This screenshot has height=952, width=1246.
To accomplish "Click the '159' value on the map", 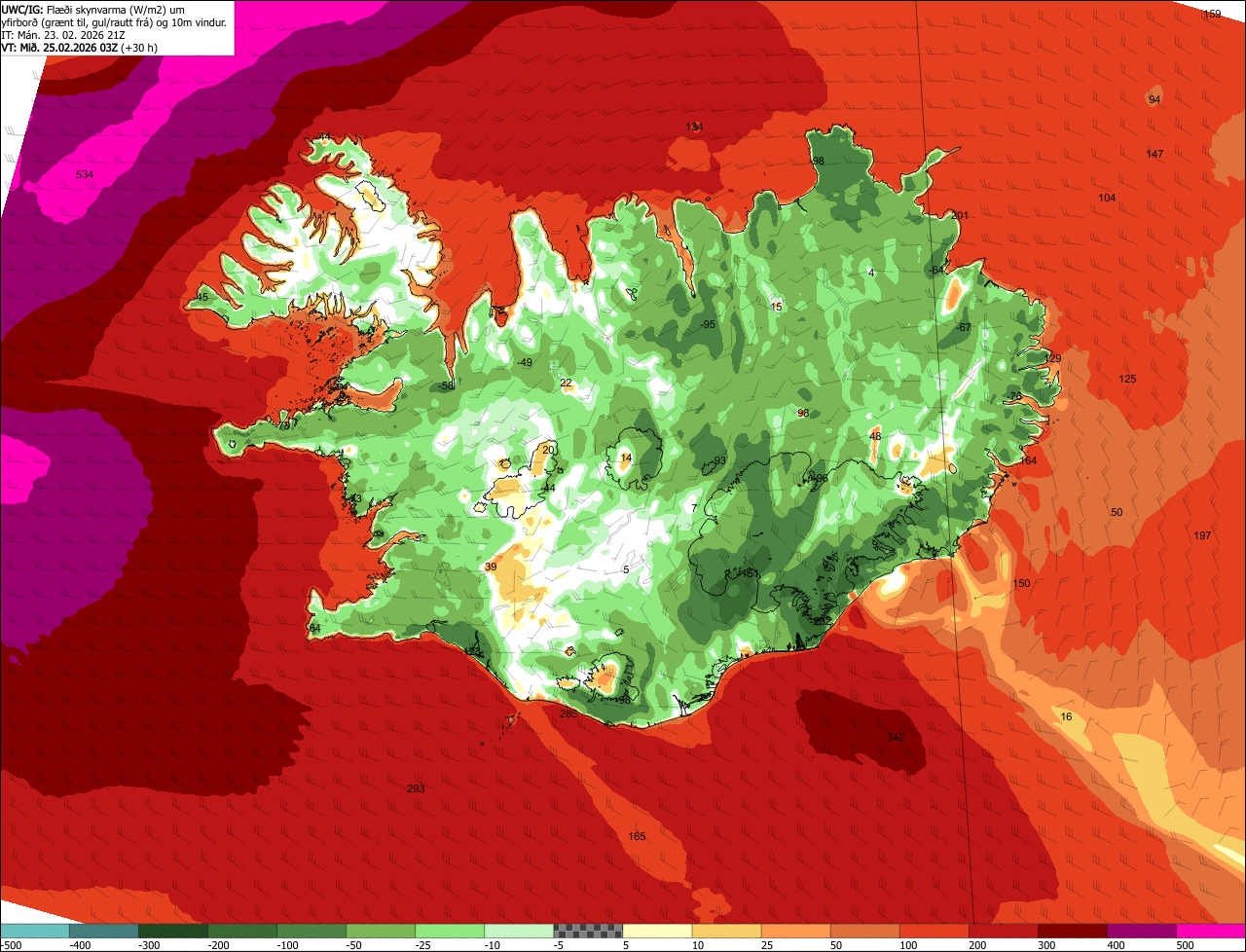I will point(1212,14).
